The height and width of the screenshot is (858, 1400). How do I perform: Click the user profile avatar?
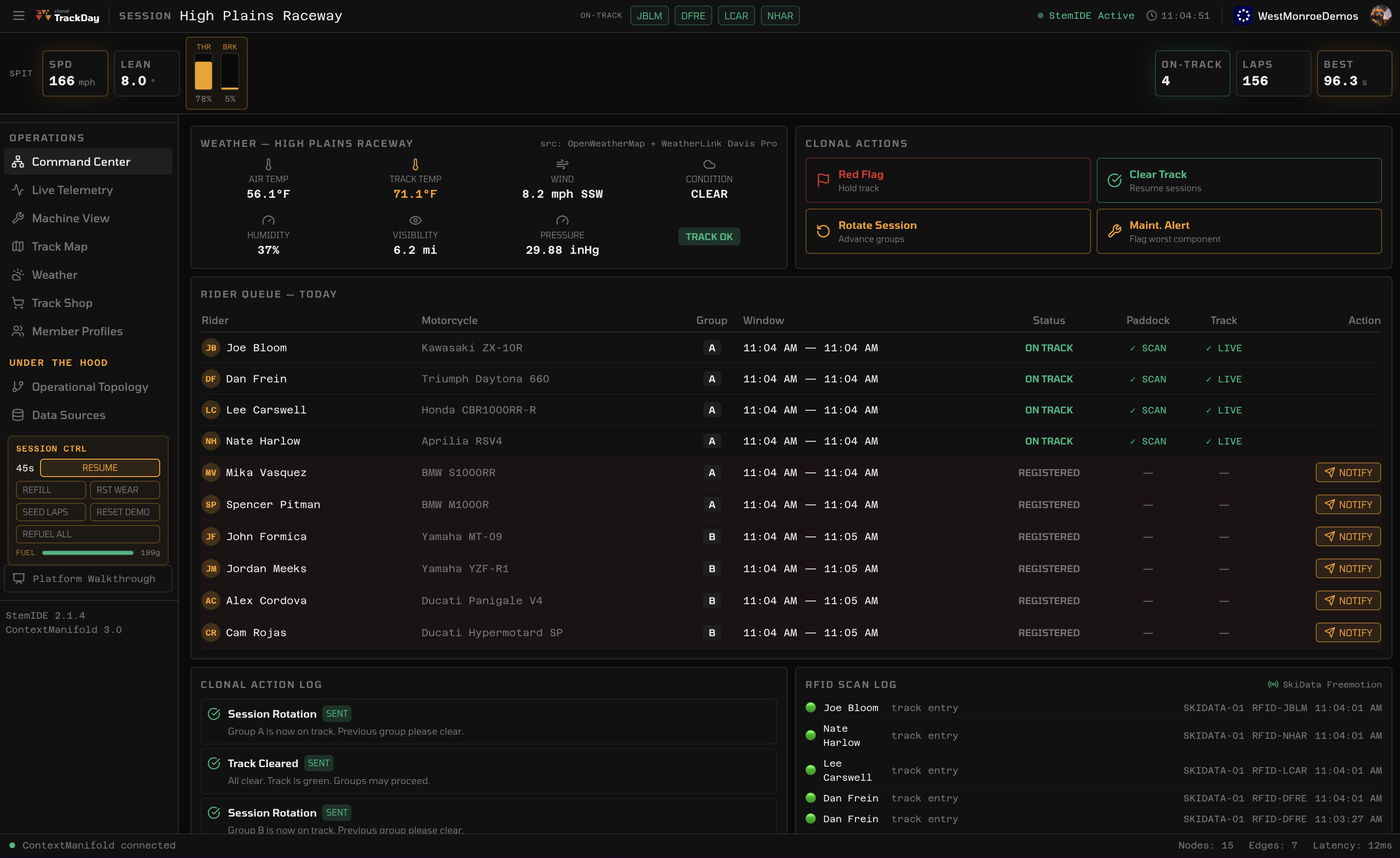(1381, 16)
